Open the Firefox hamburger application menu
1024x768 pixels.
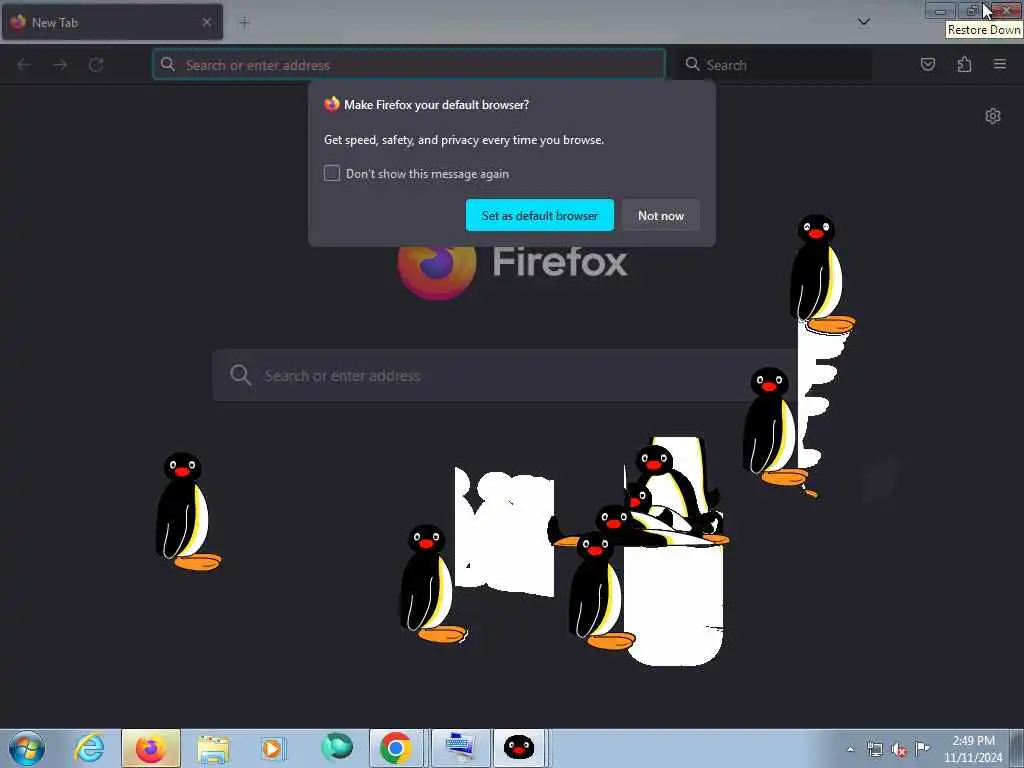[x=1000, y=64]
